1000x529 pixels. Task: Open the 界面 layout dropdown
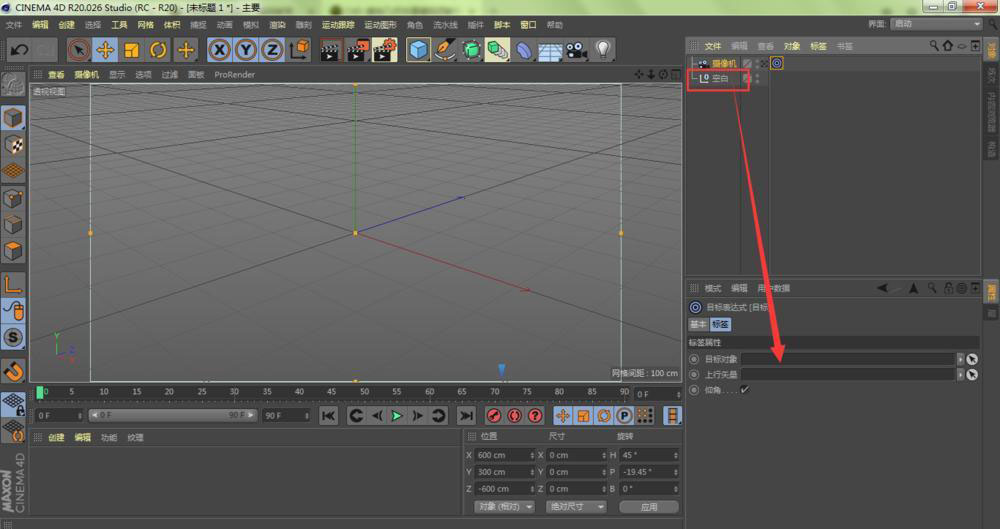coord(937,24)
